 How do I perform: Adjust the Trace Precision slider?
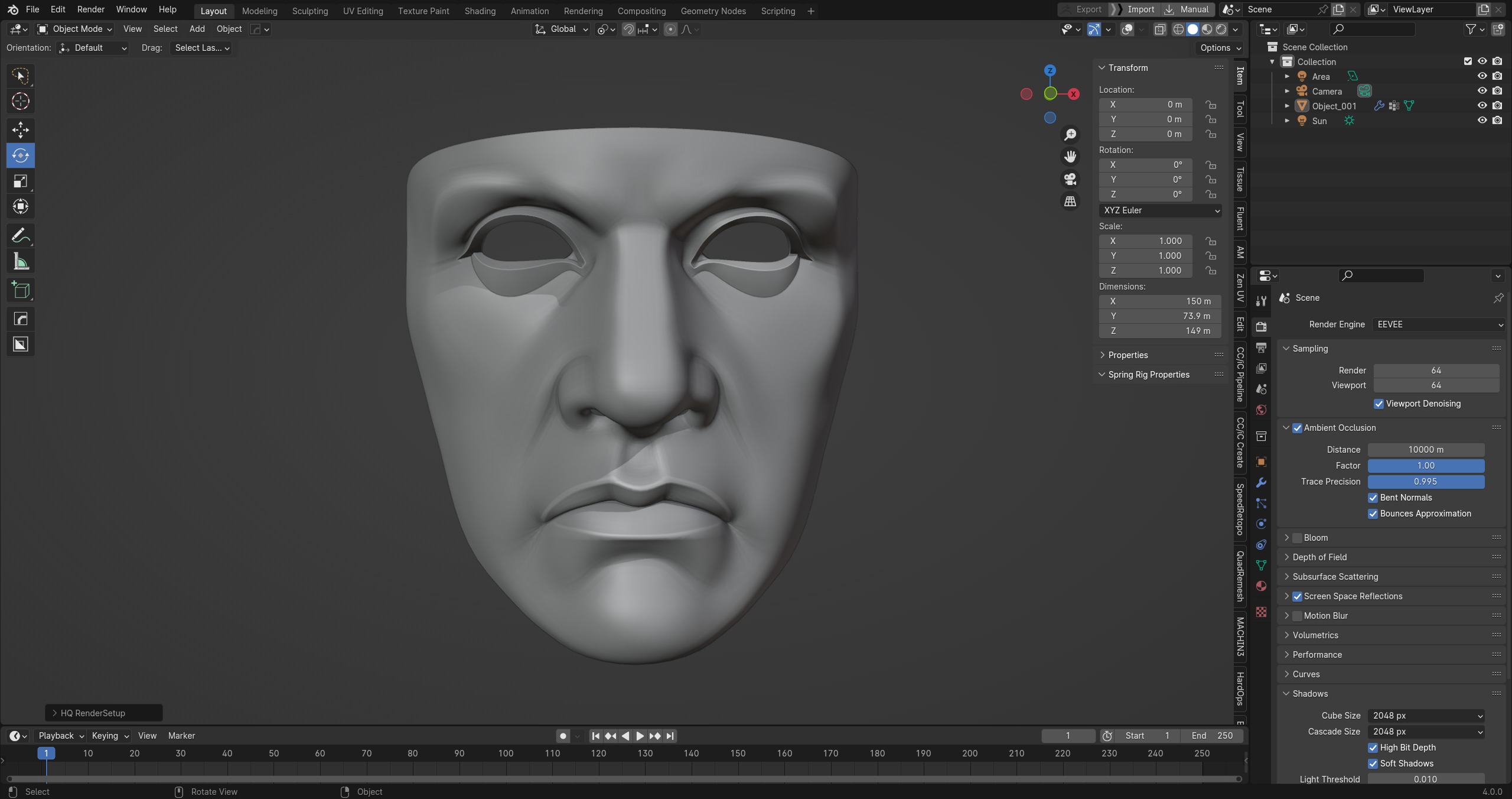[x=1426, y=482]
